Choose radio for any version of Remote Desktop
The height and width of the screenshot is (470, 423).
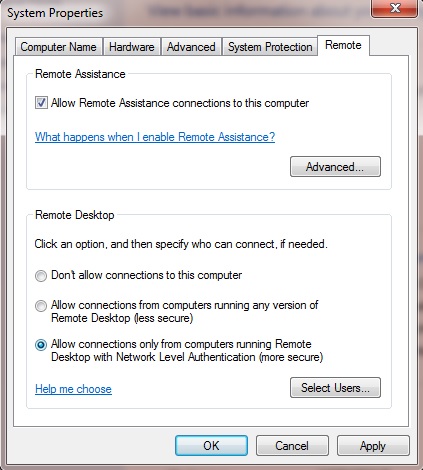[41, 306]
